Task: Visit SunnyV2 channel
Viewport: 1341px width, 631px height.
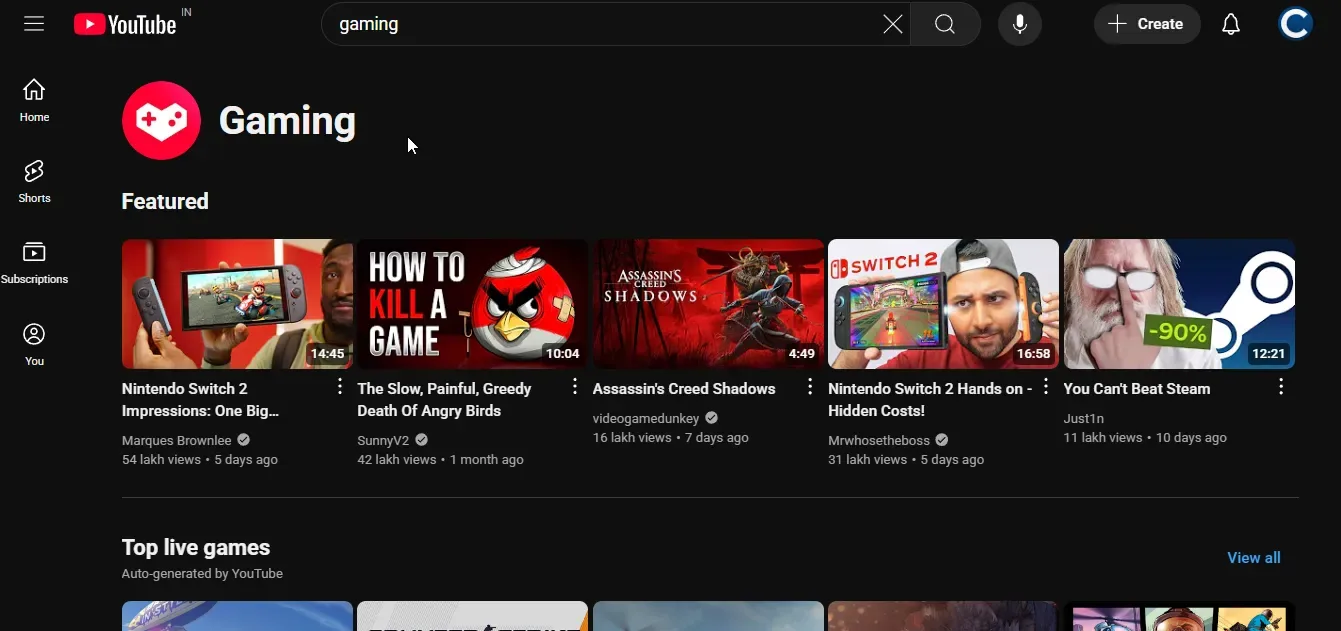Action: tap(383, 440)
